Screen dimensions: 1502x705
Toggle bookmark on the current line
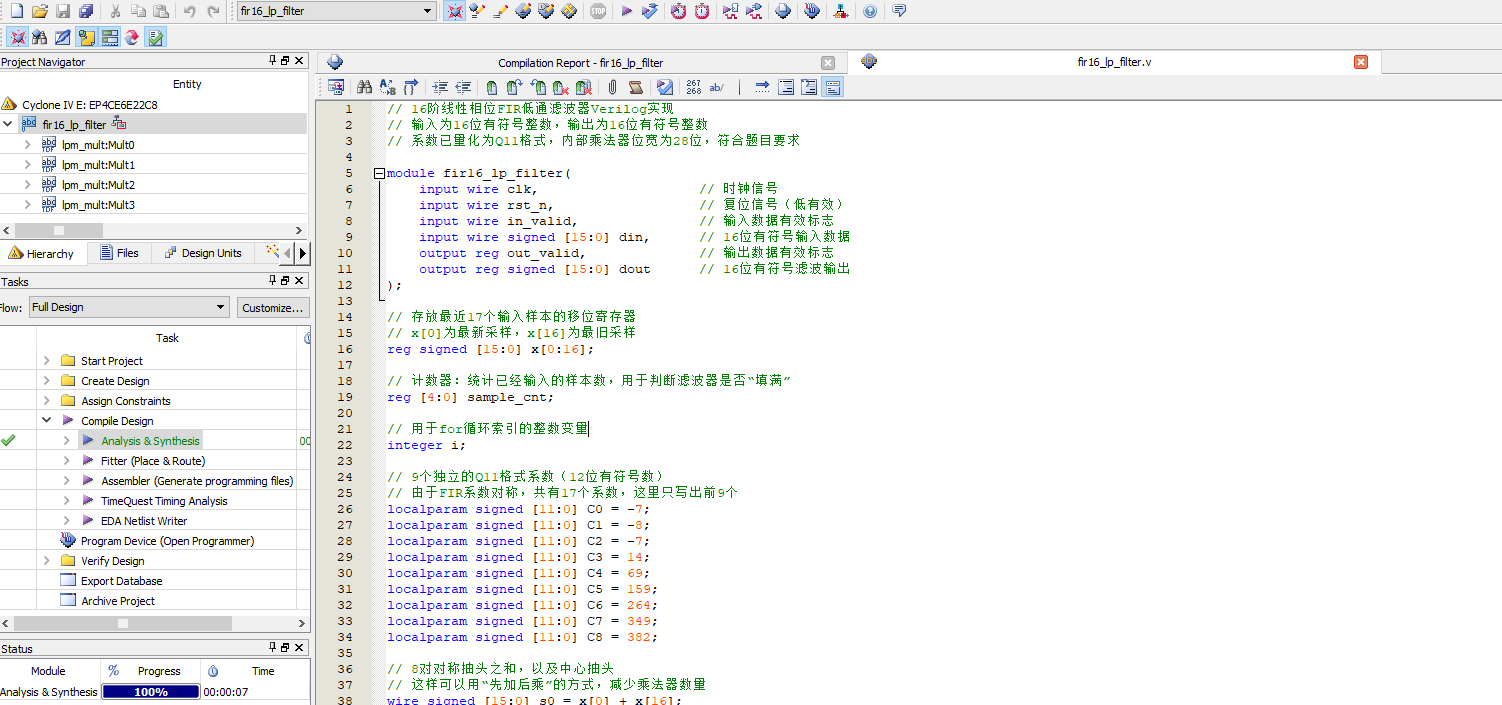tap(492, 87)
